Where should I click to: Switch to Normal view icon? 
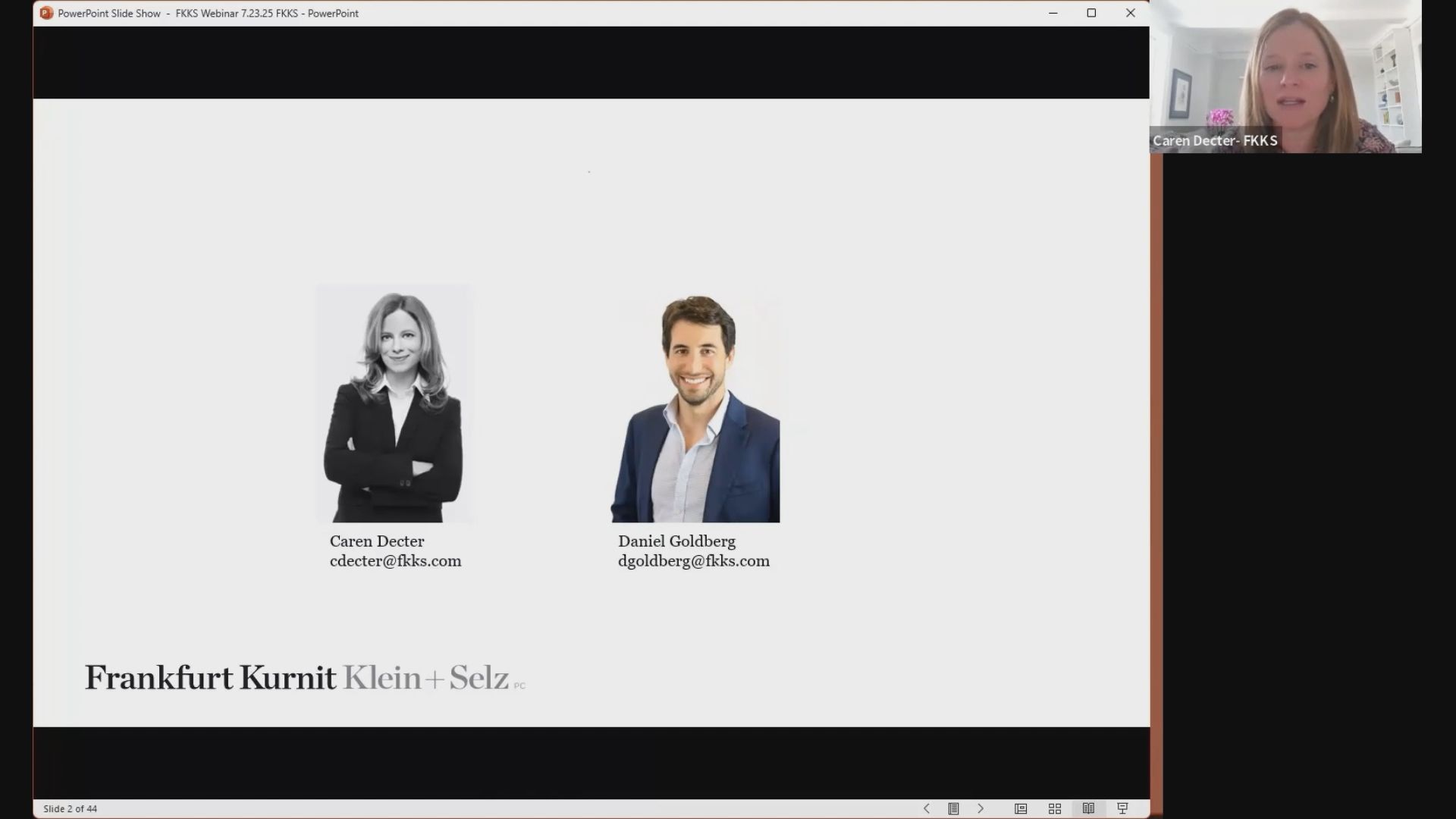tap(1021, 808)
